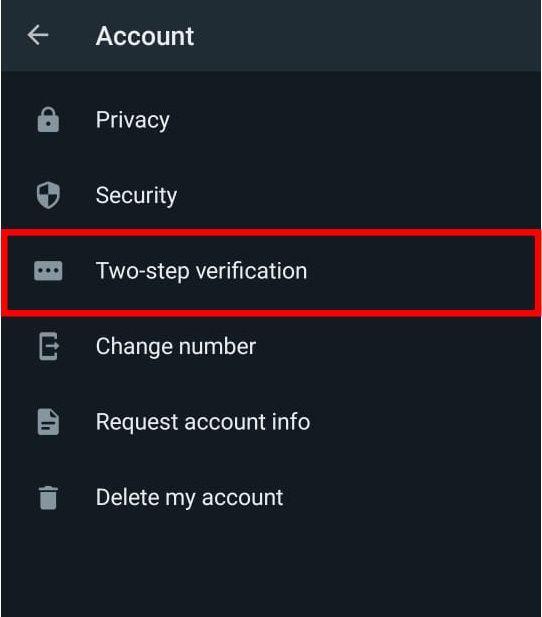This screenshot has height=617, width=542.
Task: Click the padlock icon beside Privacy
Action: pos(48,119)
